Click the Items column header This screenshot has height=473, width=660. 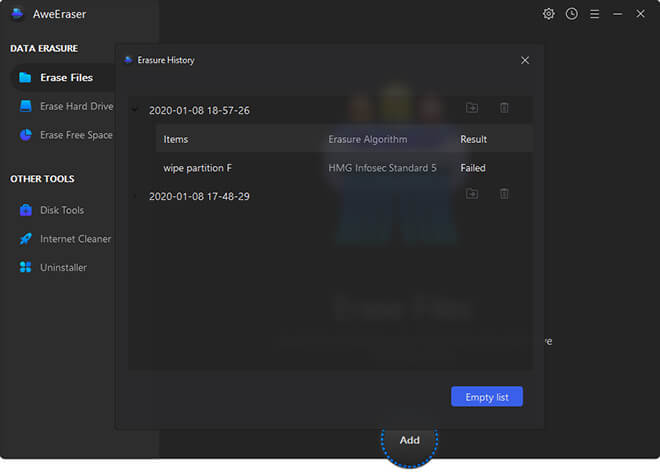pos(176,139)
